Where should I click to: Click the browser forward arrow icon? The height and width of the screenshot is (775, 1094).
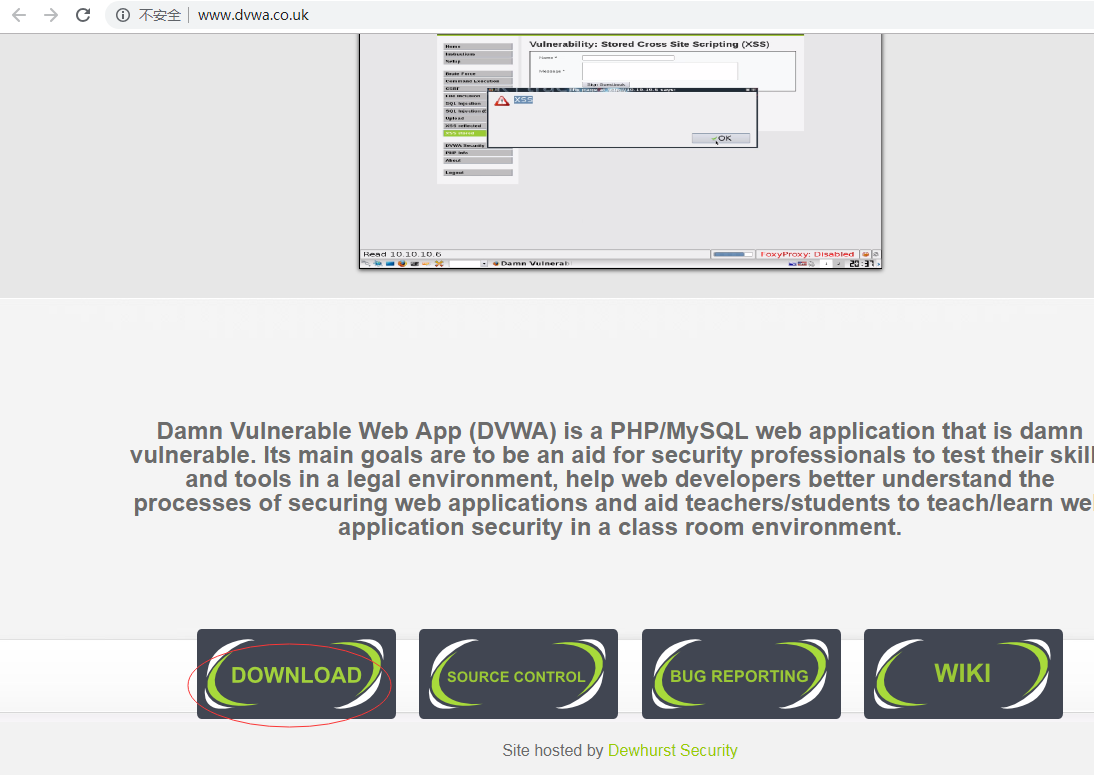[50, 15]
